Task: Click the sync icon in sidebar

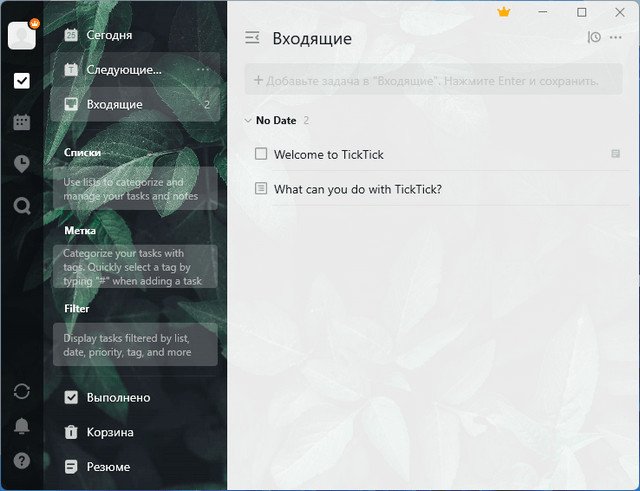Action: (x=22, y=391)
